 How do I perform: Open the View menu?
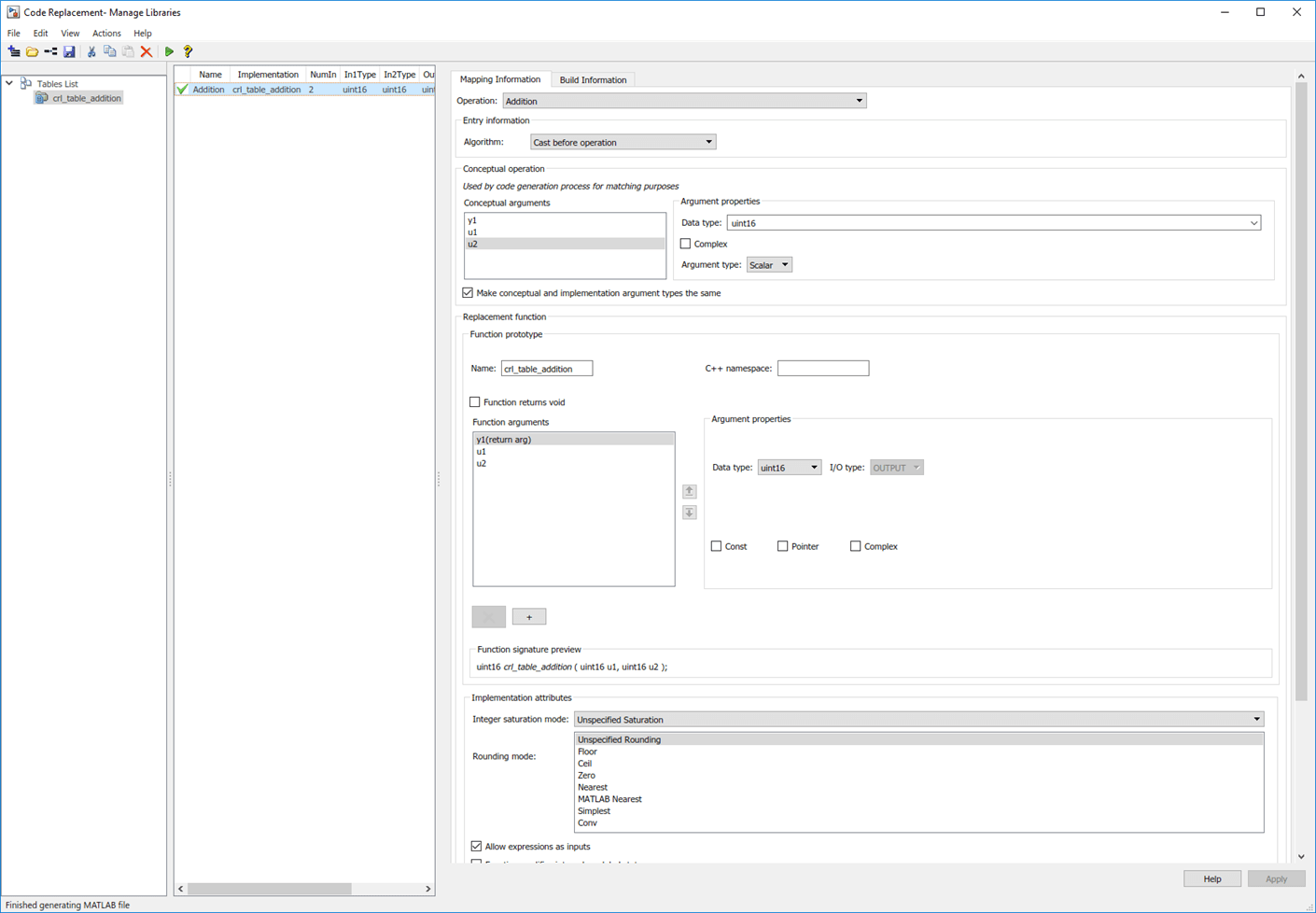coord(70,34)
